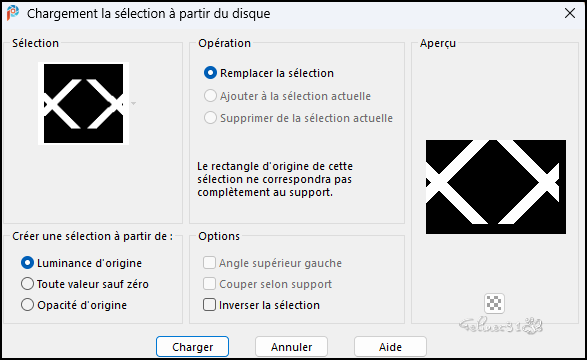The image size is (587, 360).
Task: Close the Chargement la sélection dialog
Action: click(570, 13)
